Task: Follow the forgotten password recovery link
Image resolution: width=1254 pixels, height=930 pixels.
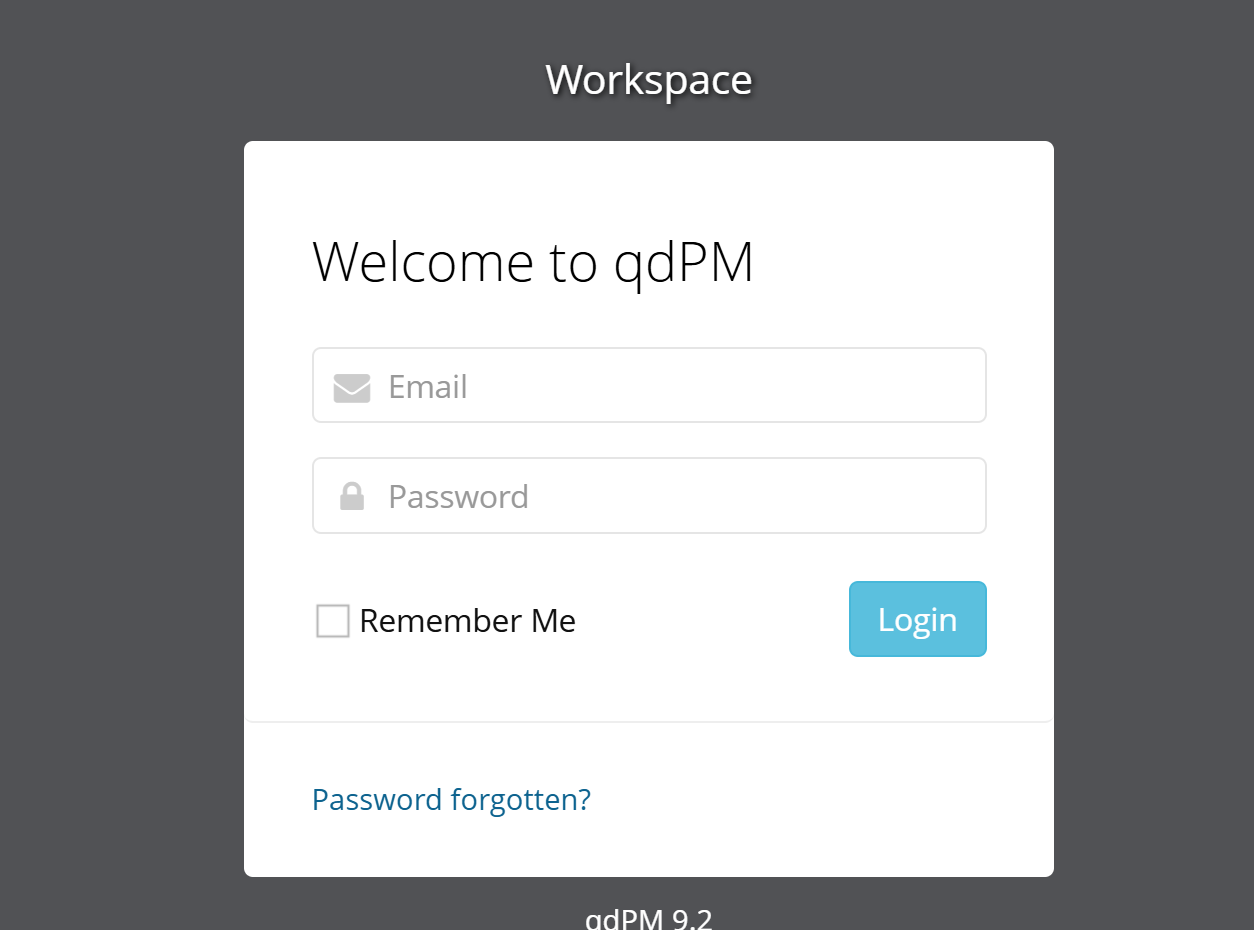Action: coord(451,799)
